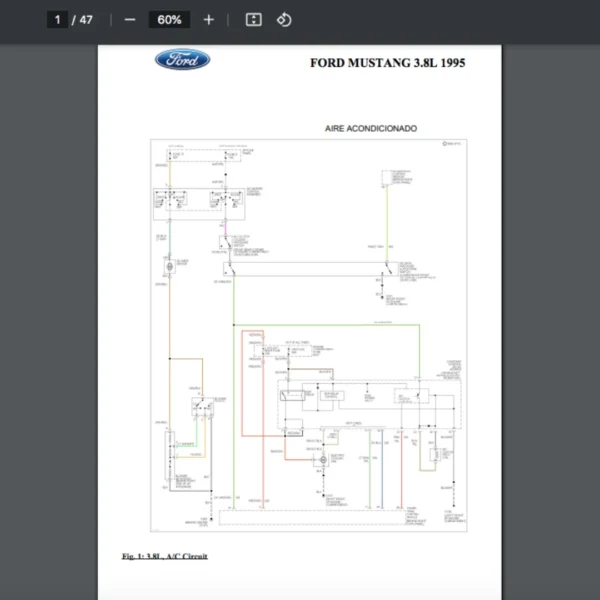The image size is (600, 600).
Task: Rotate the document with the rotate icon
Action: click(284, 20)
